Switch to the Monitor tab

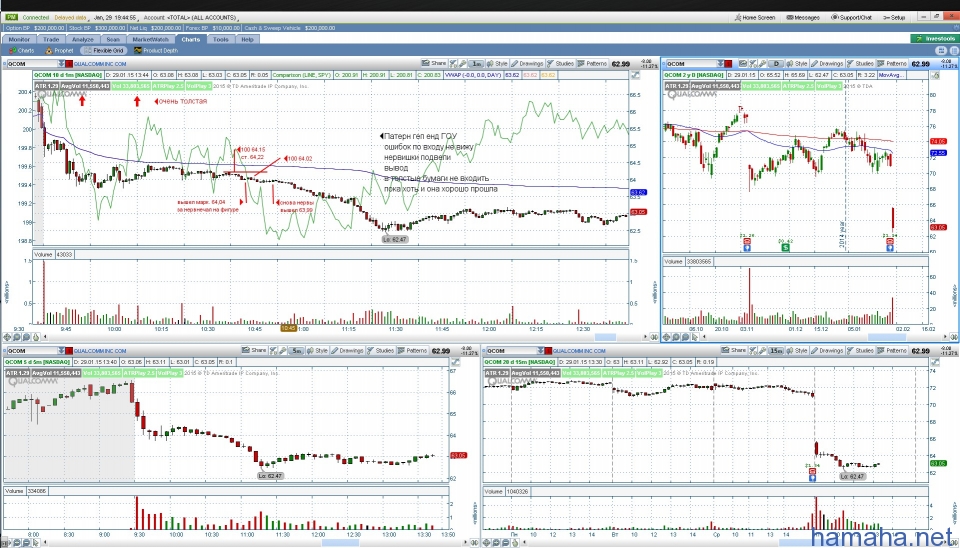[x=19, y=39]
